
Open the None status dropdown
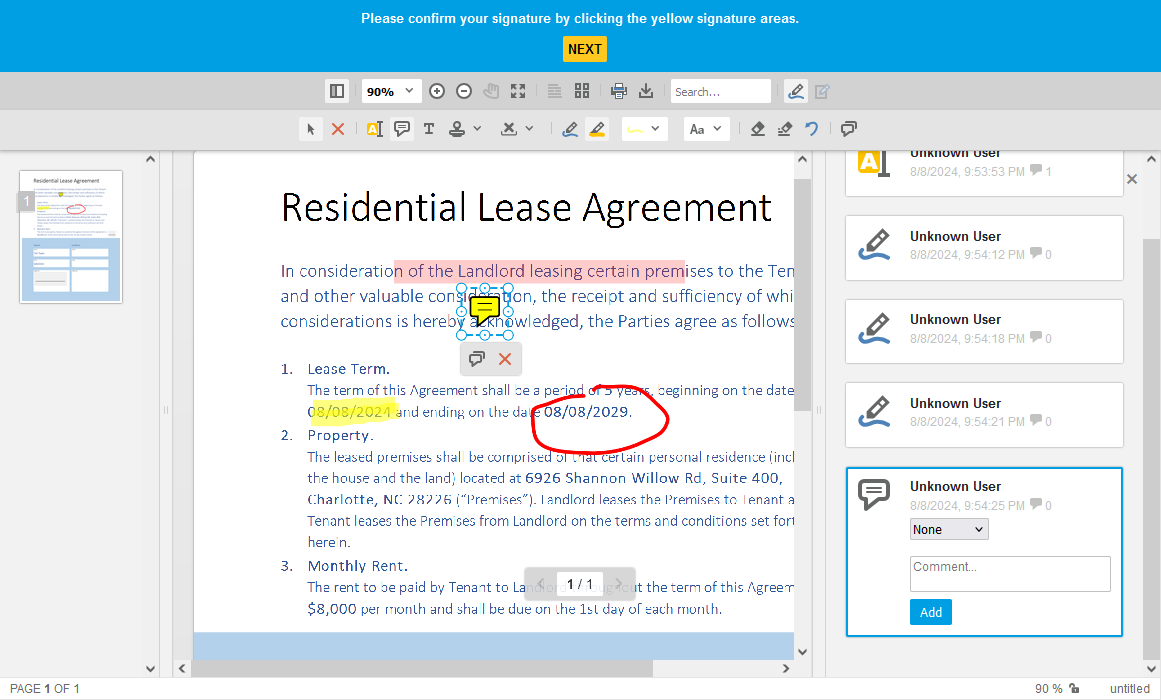click(x=949, y=529)
